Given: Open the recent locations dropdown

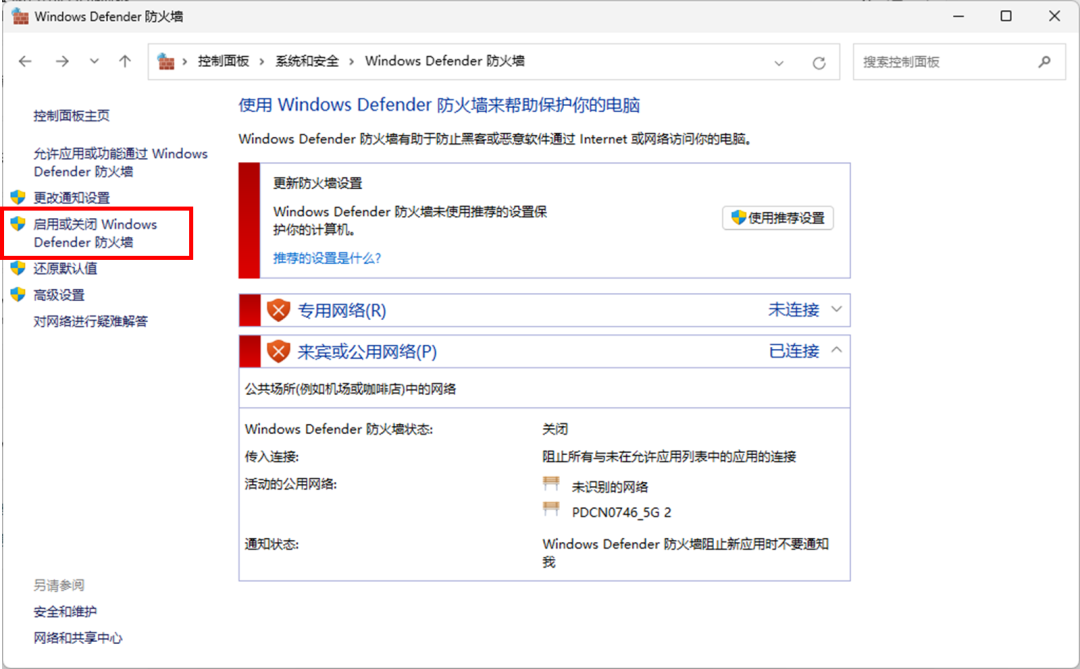Looking at the screenshot, I should pyautogui.click(x=94, y=61).
